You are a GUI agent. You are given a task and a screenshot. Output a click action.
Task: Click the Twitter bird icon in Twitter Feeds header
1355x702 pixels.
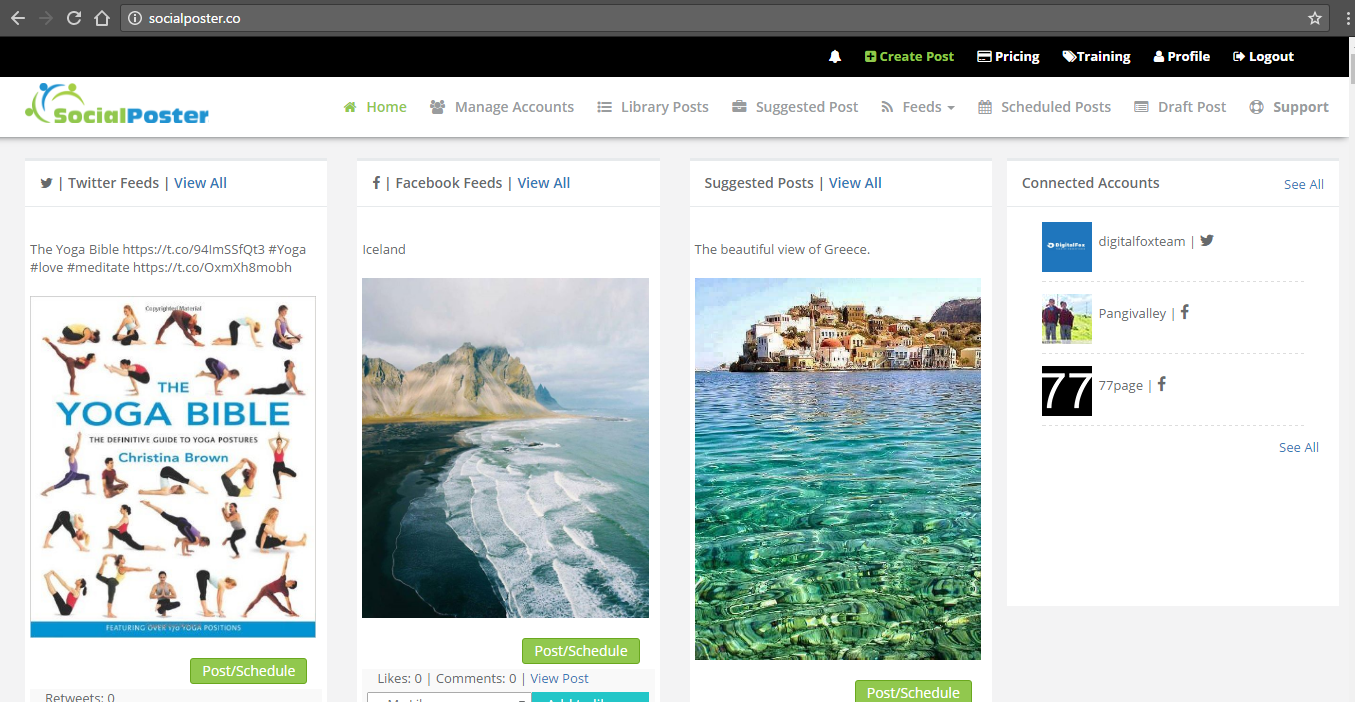point(46,183)
